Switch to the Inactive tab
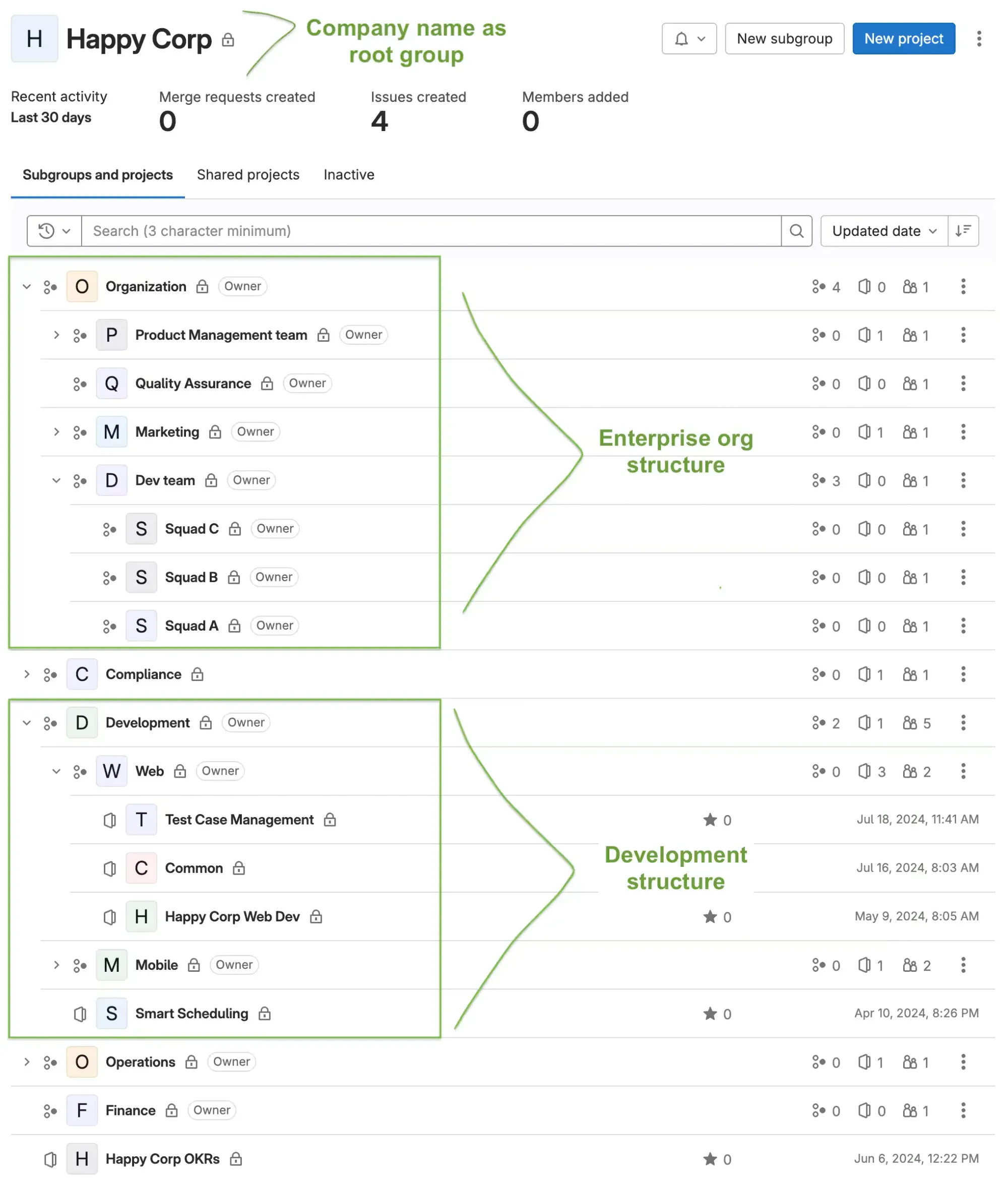The width and height of the screenshot is (1008, 1182). [x=349, y=174]
